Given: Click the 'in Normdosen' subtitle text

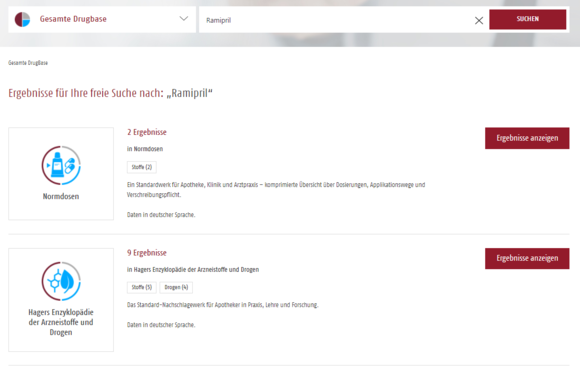Looking at the screenshot, I should point(145,149).
